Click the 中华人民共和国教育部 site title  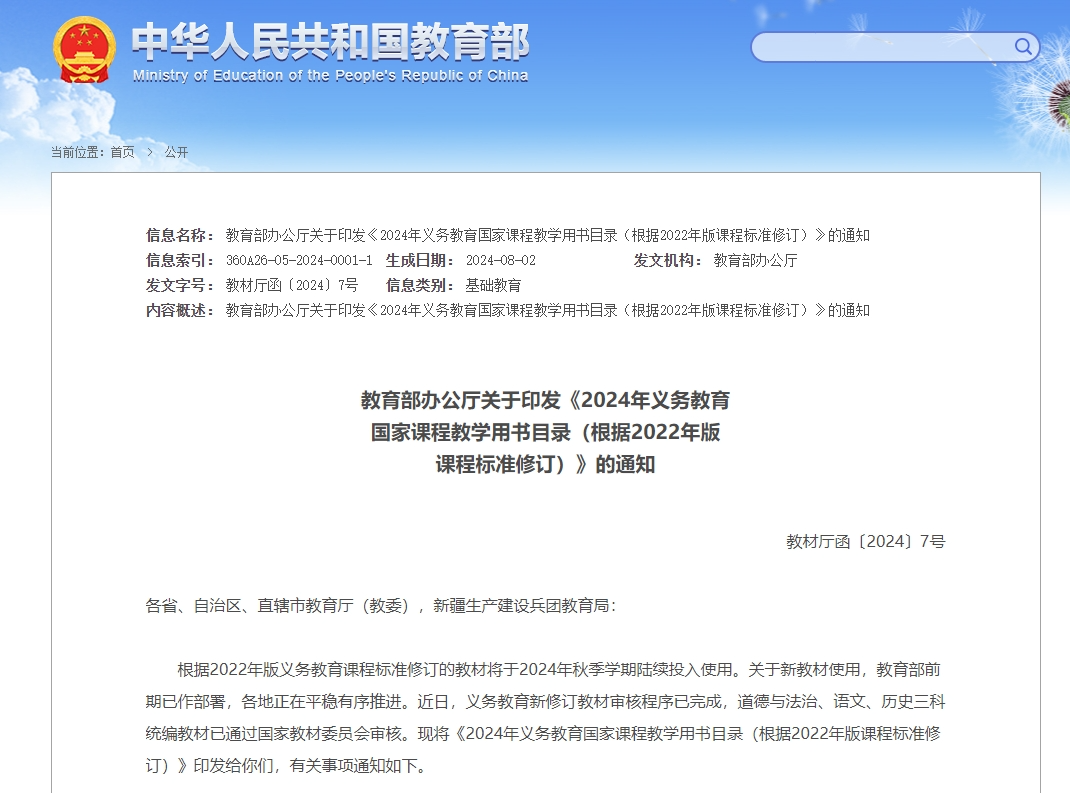[330, 42]
